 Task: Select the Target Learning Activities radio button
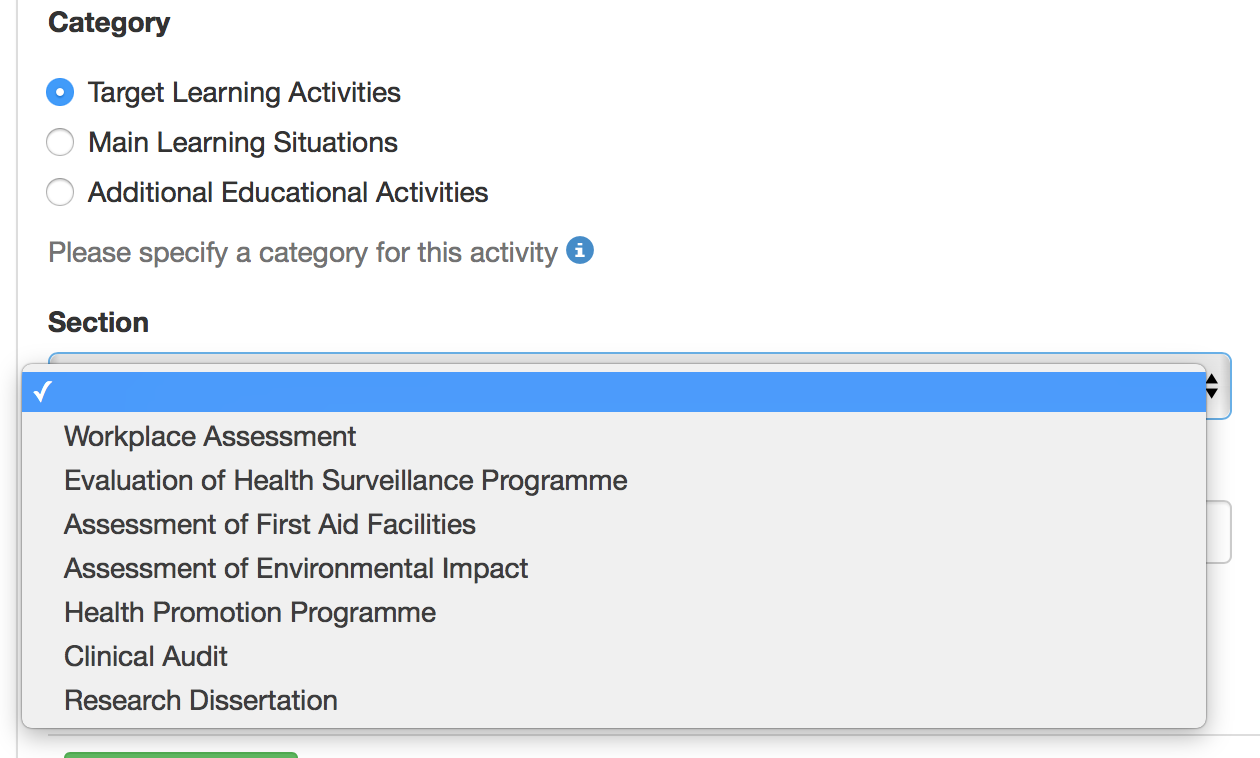[x=60, y=92]
